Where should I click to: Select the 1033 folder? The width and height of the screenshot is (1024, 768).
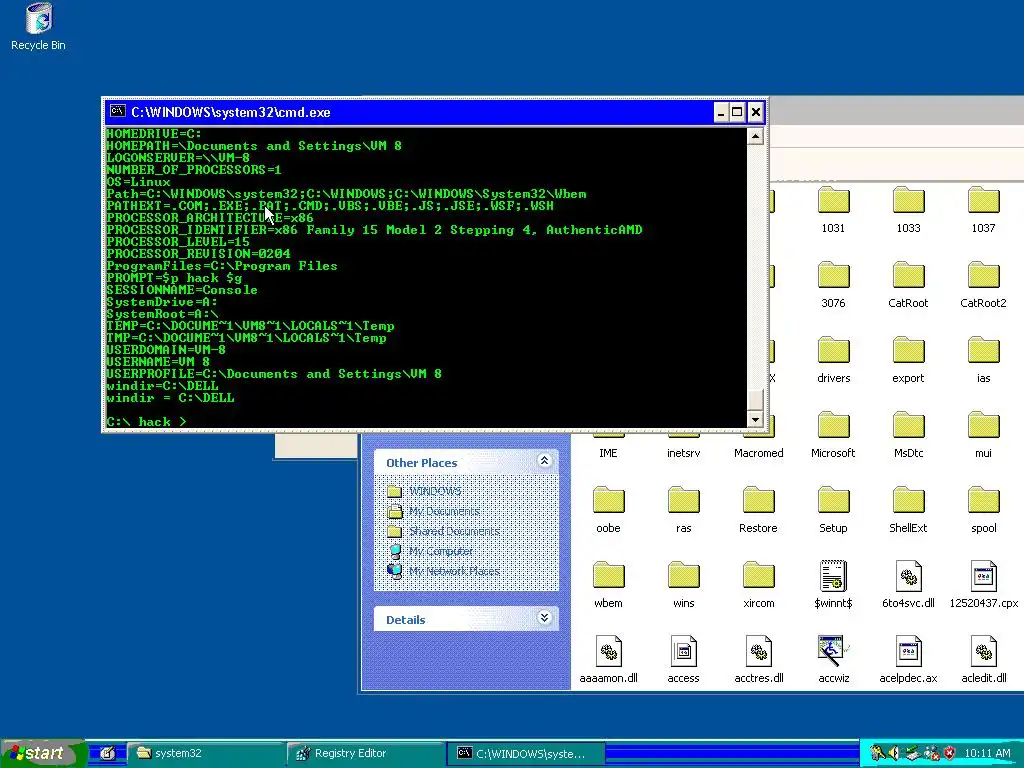[x=908, y=209]
